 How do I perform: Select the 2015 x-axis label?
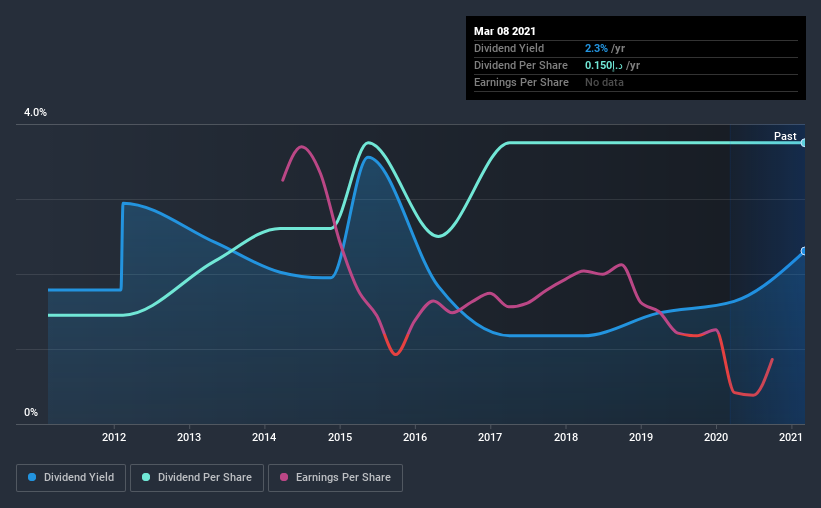pos(340,437)
